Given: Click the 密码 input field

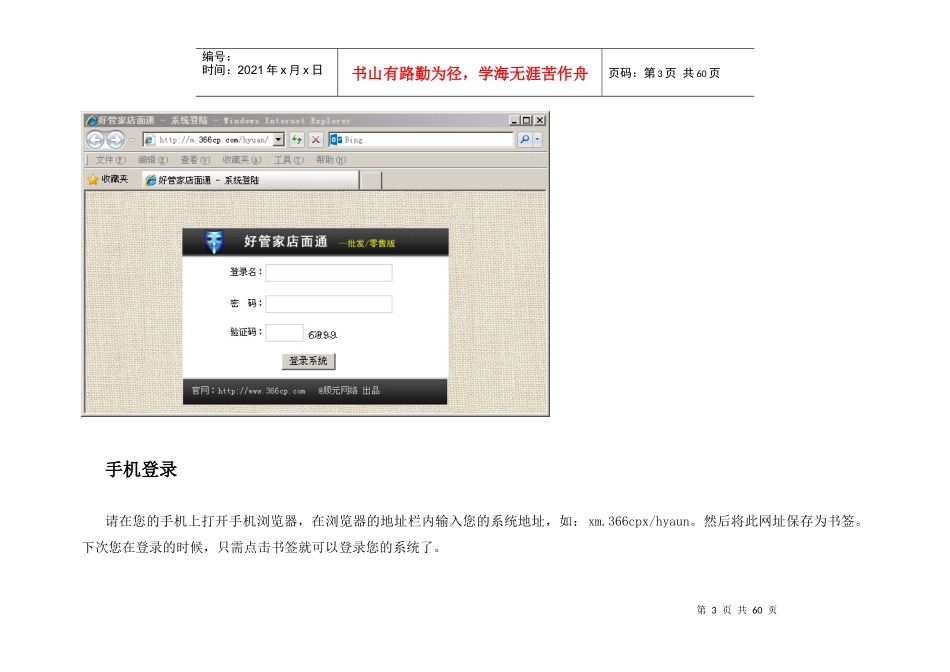Looking at the screenshot, I should pyautogui.click(x=329, y=304).
